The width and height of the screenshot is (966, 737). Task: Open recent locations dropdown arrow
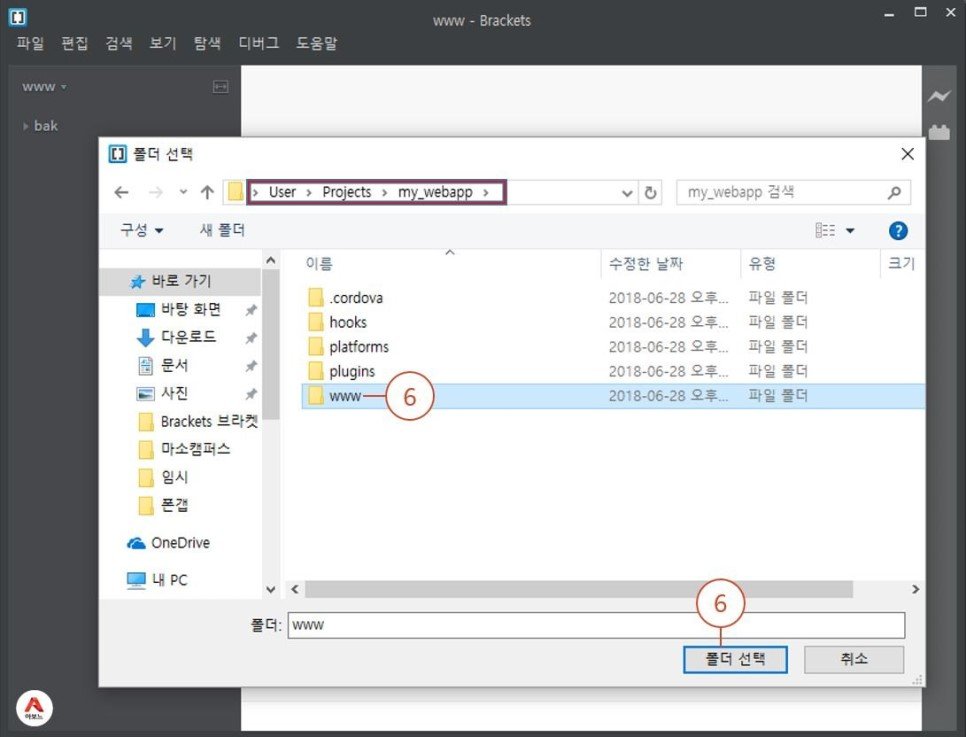point(183,192)
